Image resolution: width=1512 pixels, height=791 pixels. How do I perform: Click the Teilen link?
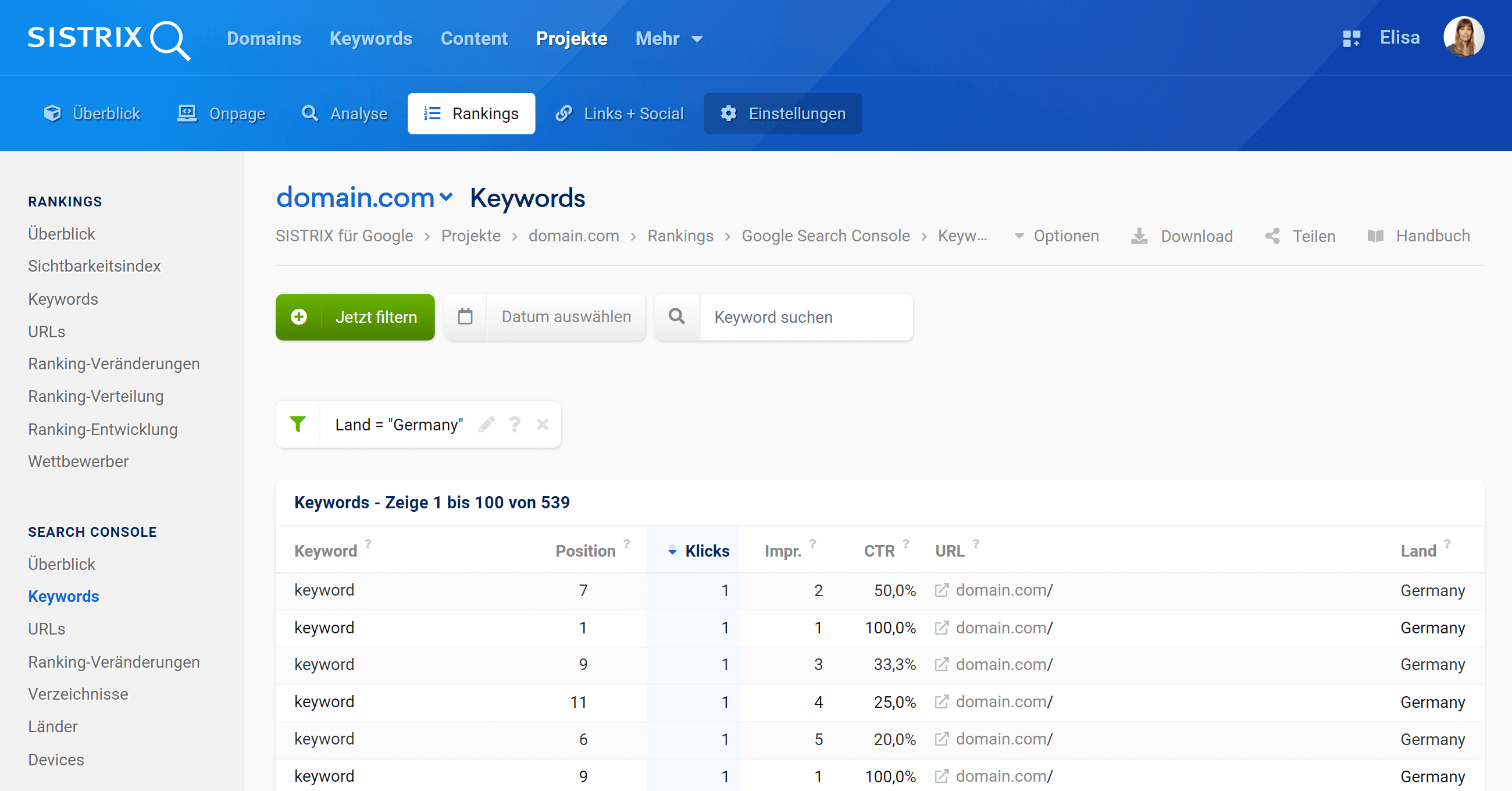(x=1300, y=236)
